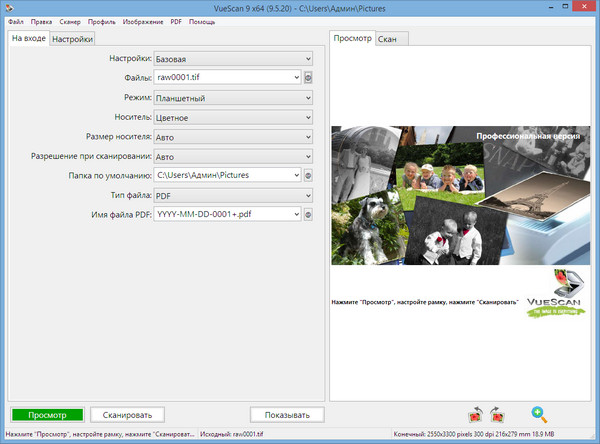This screenshot has height=444, width=600.
Task: Click the browse icon beside the Файлы field
Action: tap(309, 78)
